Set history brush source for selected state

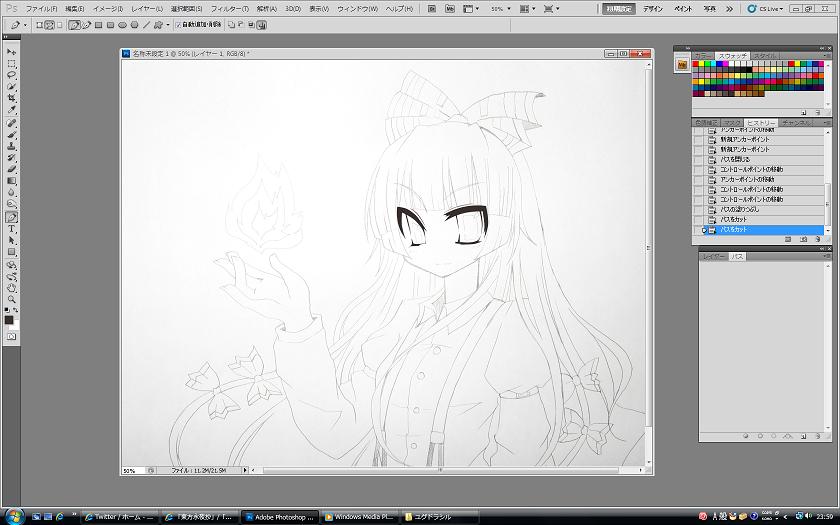pyautogui.click(x=698, y=230)
